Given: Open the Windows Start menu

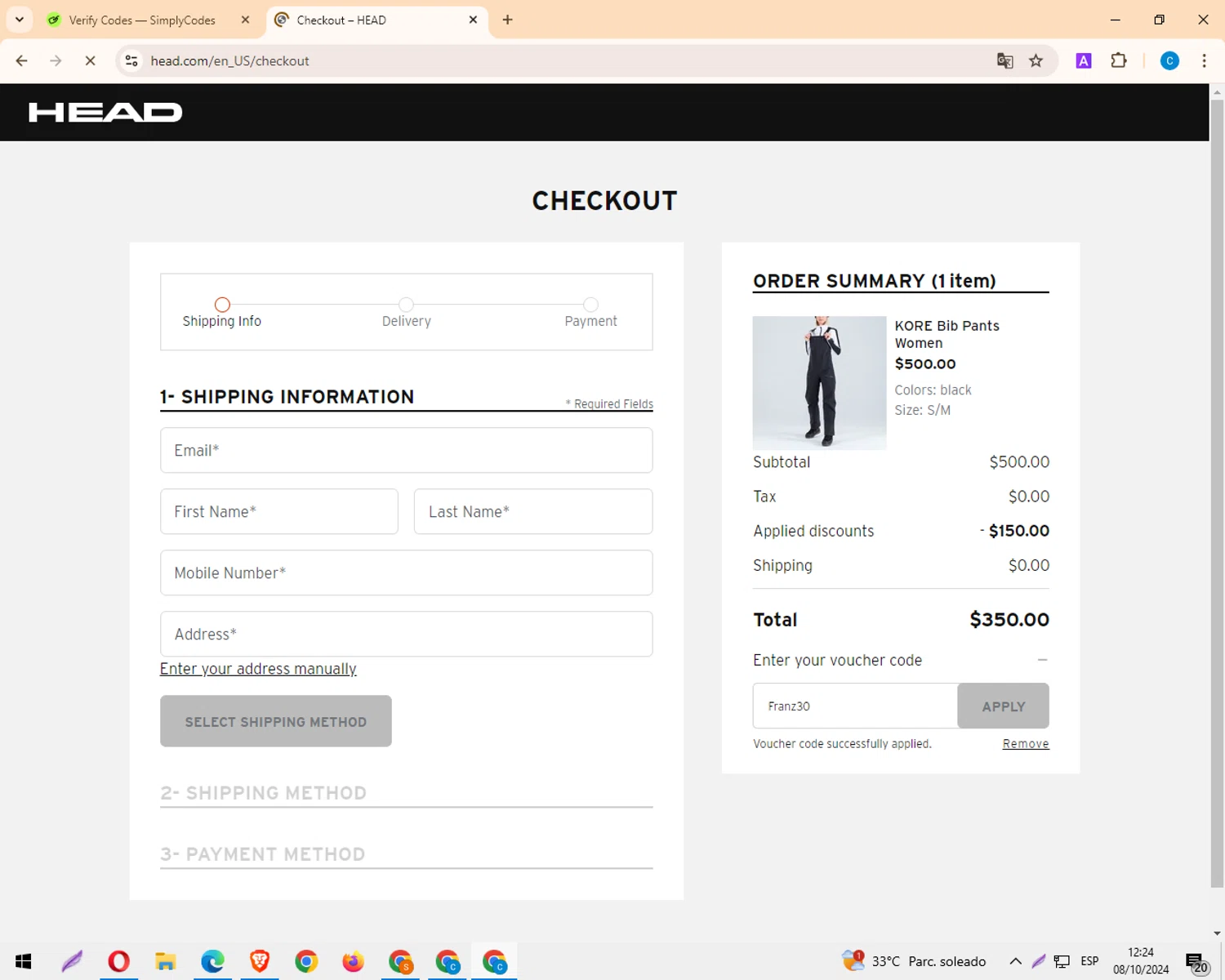Looking at the screenshot, I should (x=23, y=961).
